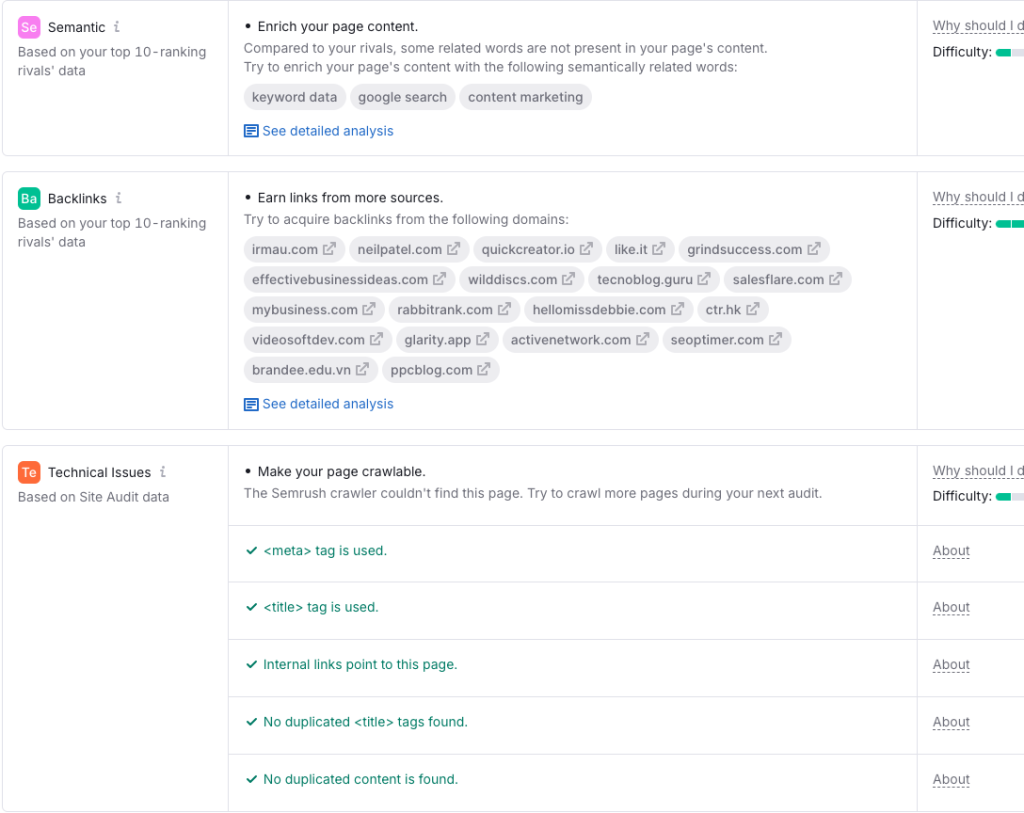Click the info icon beside Backlinks heading
Screen dimensions: 1024x813
pos(120,198)
